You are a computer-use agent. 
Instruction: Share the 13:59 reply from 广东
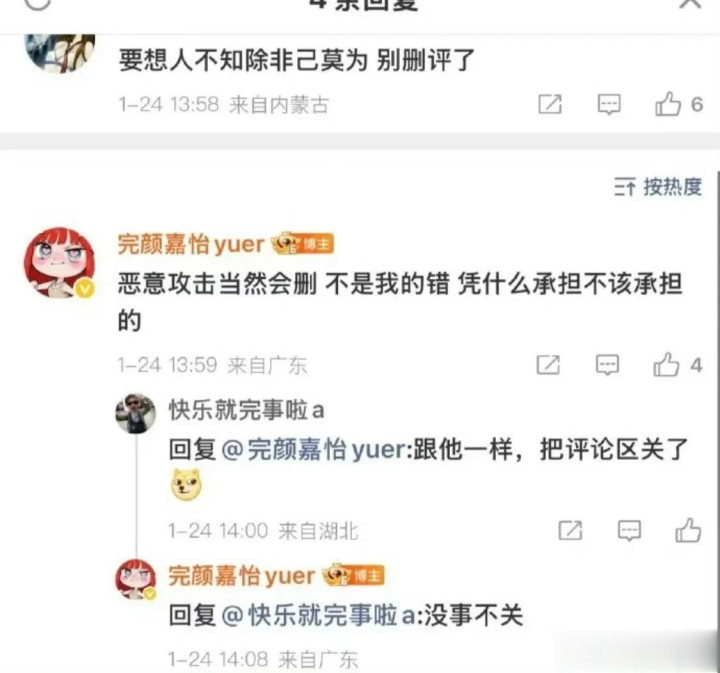click(548, 365)
